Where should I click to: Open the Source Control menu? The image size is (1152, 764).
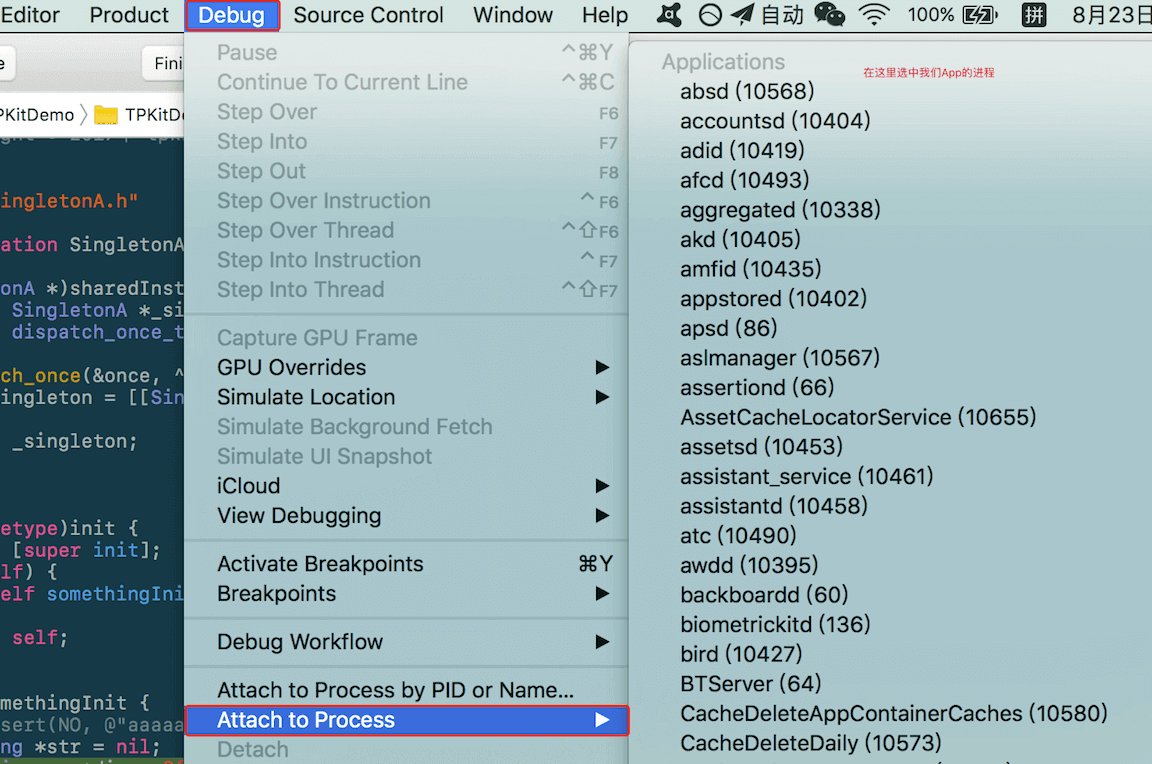click(x=368, y=15)
